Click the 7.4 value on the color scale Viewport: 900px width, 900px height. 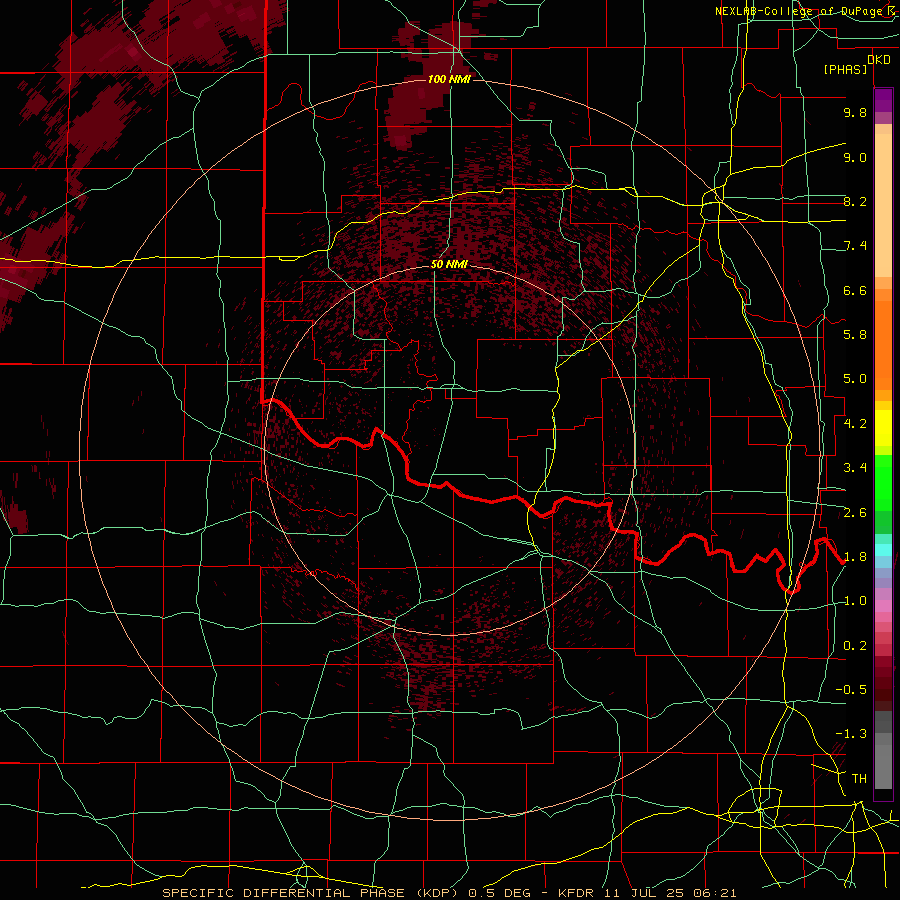(x=855, y=246)
